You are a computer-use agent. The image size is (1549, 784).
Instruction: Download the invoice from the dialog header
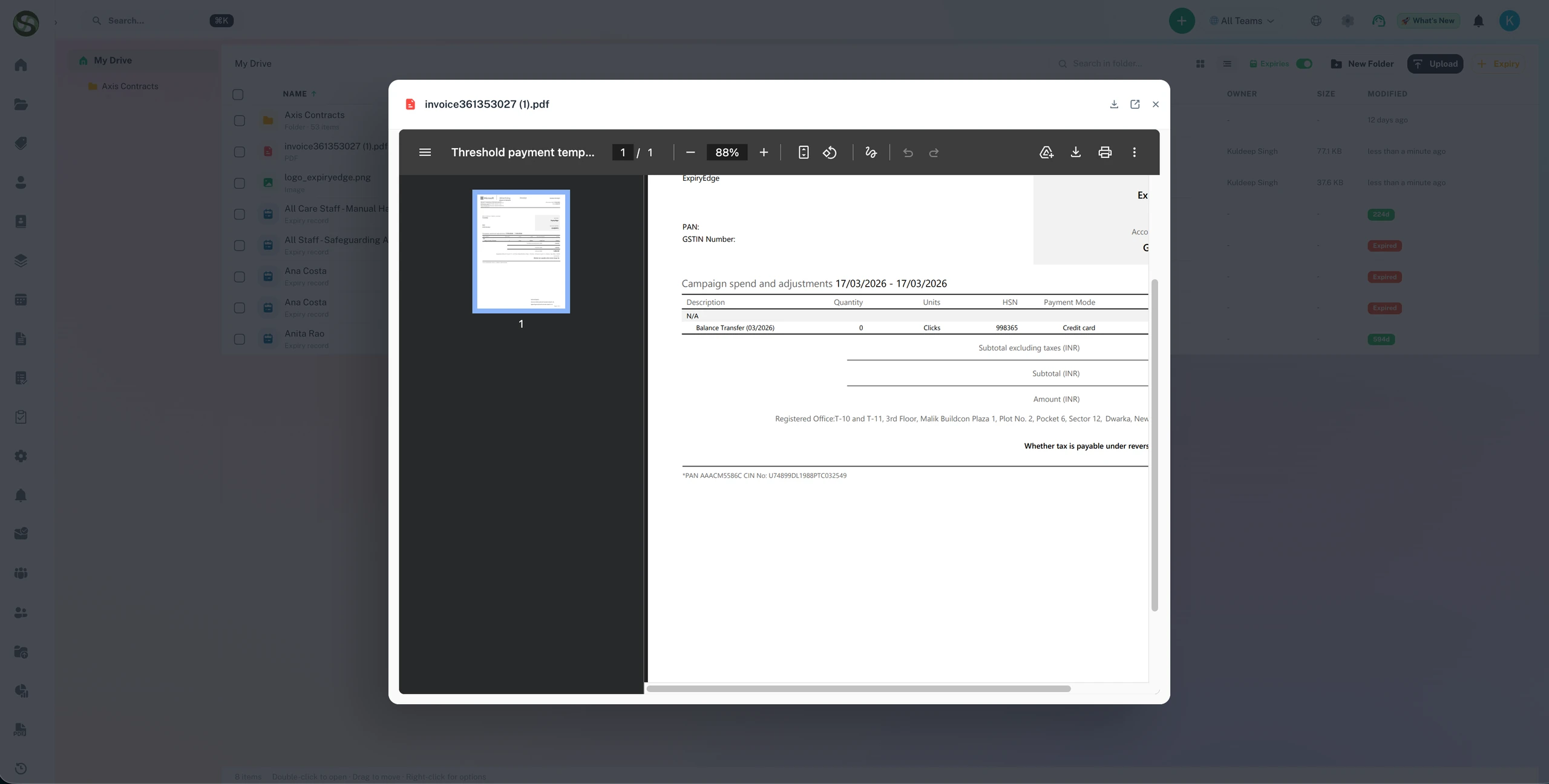coord(1114,104)
